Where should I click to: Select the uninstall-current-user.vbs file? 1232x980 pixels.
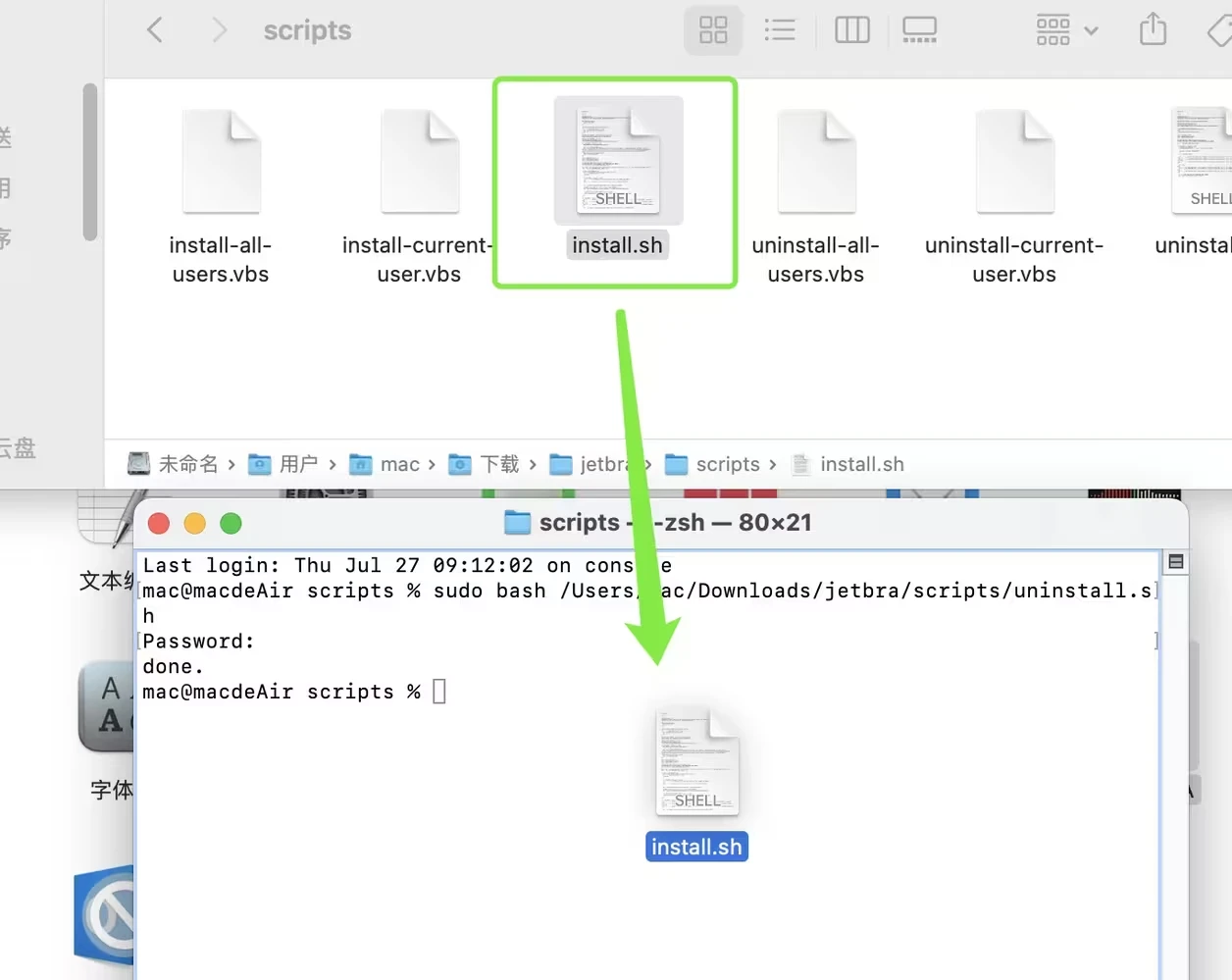(1014, 197)
